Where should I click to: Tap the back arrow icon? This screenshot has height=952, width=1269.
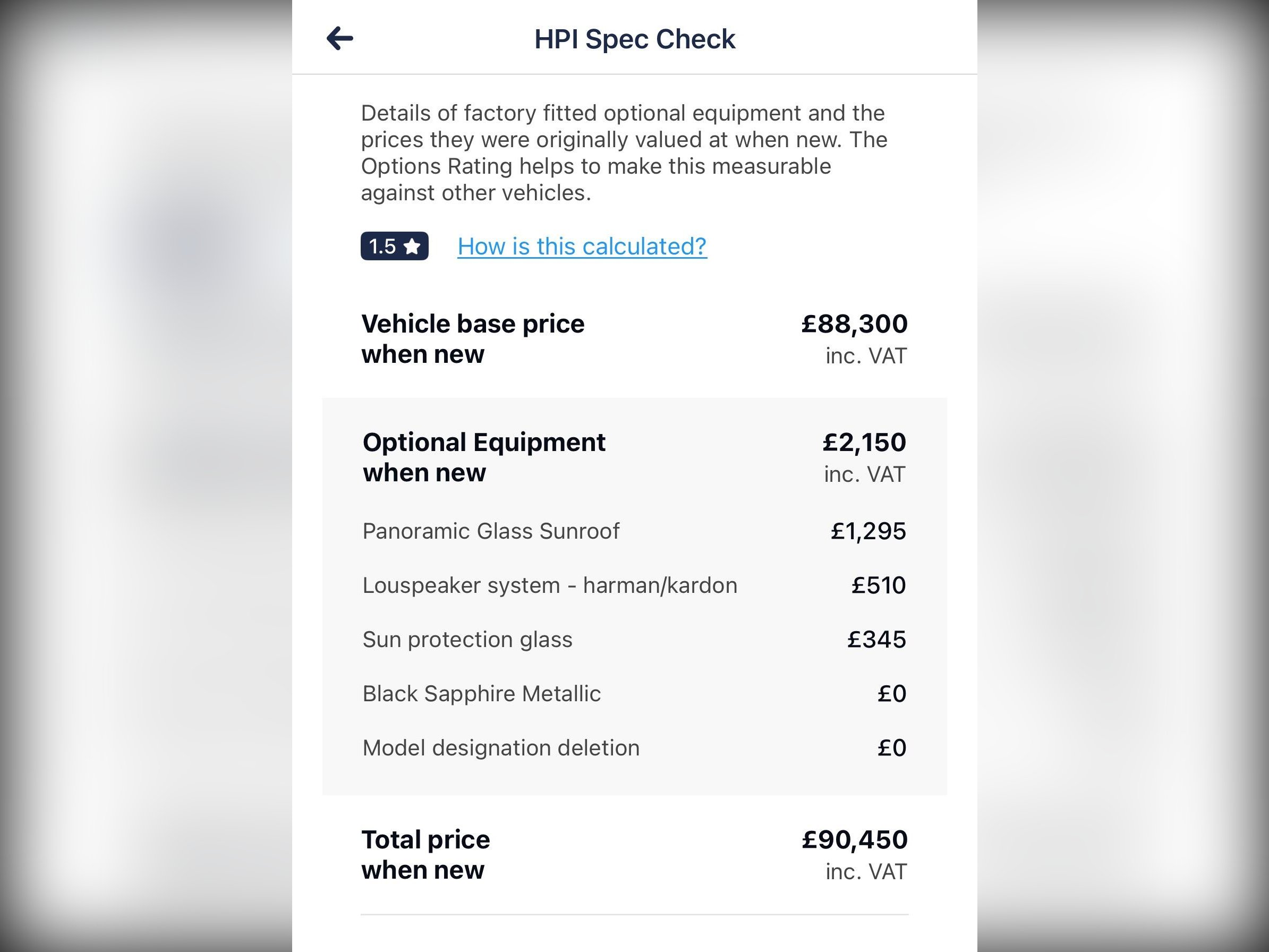(339, 38)
